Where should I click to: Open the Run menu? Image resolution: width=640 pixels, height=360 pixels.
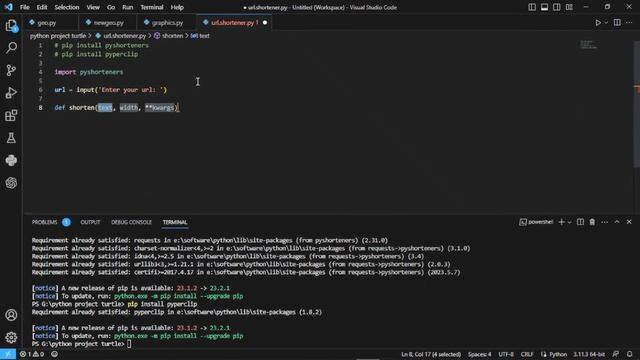(127, 7)
